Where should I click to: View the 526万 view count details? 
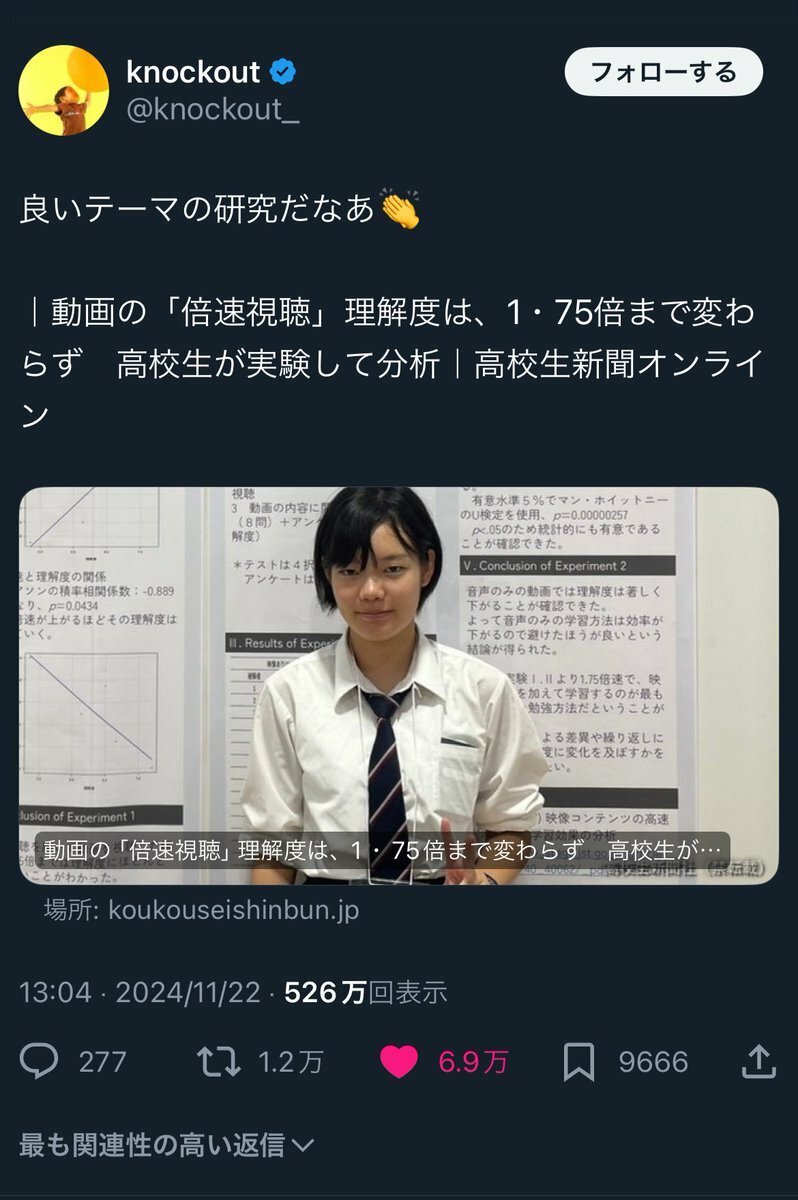366,992
